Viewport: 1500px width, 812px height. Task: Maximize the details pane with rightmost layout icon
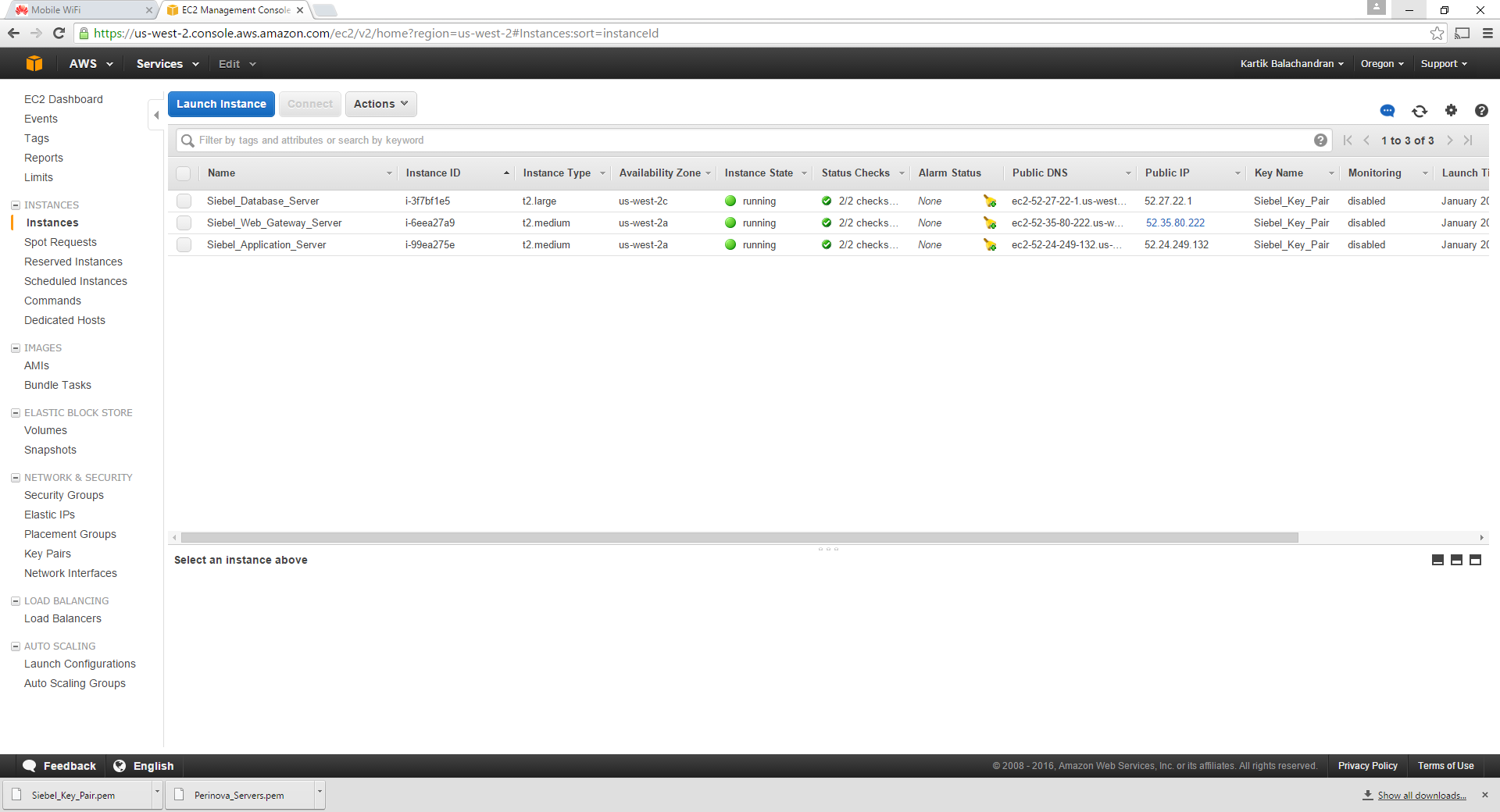pos(1475,560)
